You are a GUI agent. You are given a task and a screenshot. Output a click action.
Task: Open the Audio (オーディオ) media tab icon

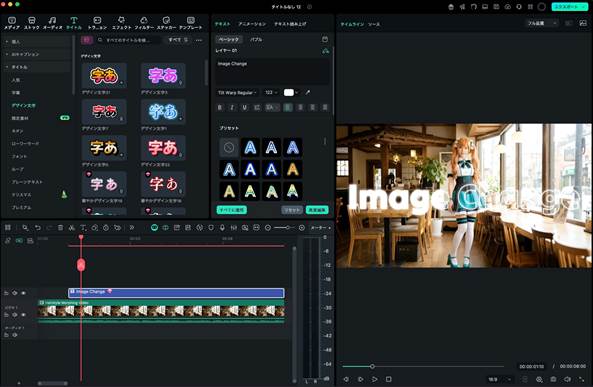tap(53, 23)
